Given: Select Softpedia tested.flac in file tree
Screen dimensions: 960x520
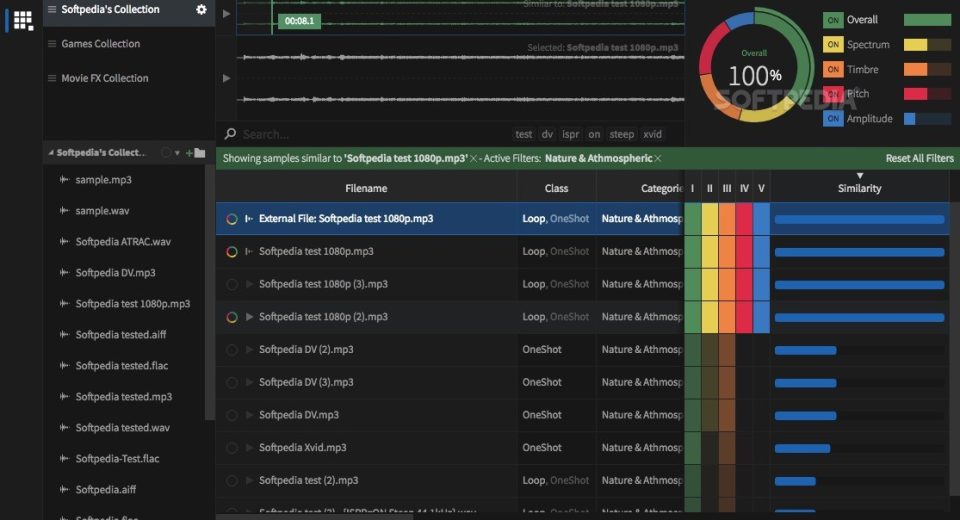Looking at the screenshot, I should pyautogui.click(x=122, y=366).
